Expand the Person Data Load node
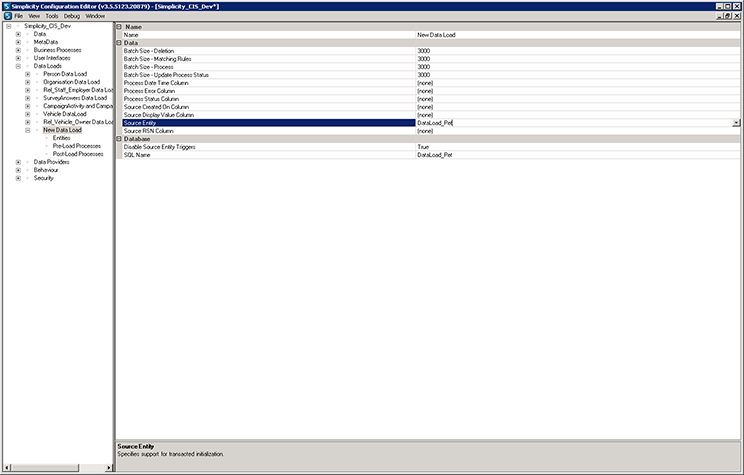This screenshot has height=475, width=744. pos(28,75)
